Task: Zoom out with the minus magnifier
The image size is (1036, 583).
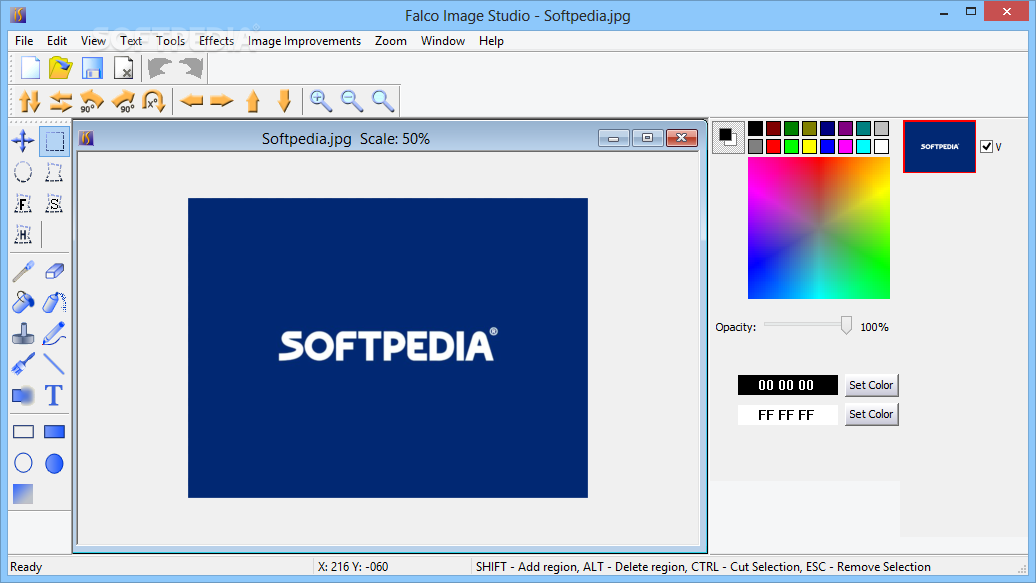Action: click(352, 100)
